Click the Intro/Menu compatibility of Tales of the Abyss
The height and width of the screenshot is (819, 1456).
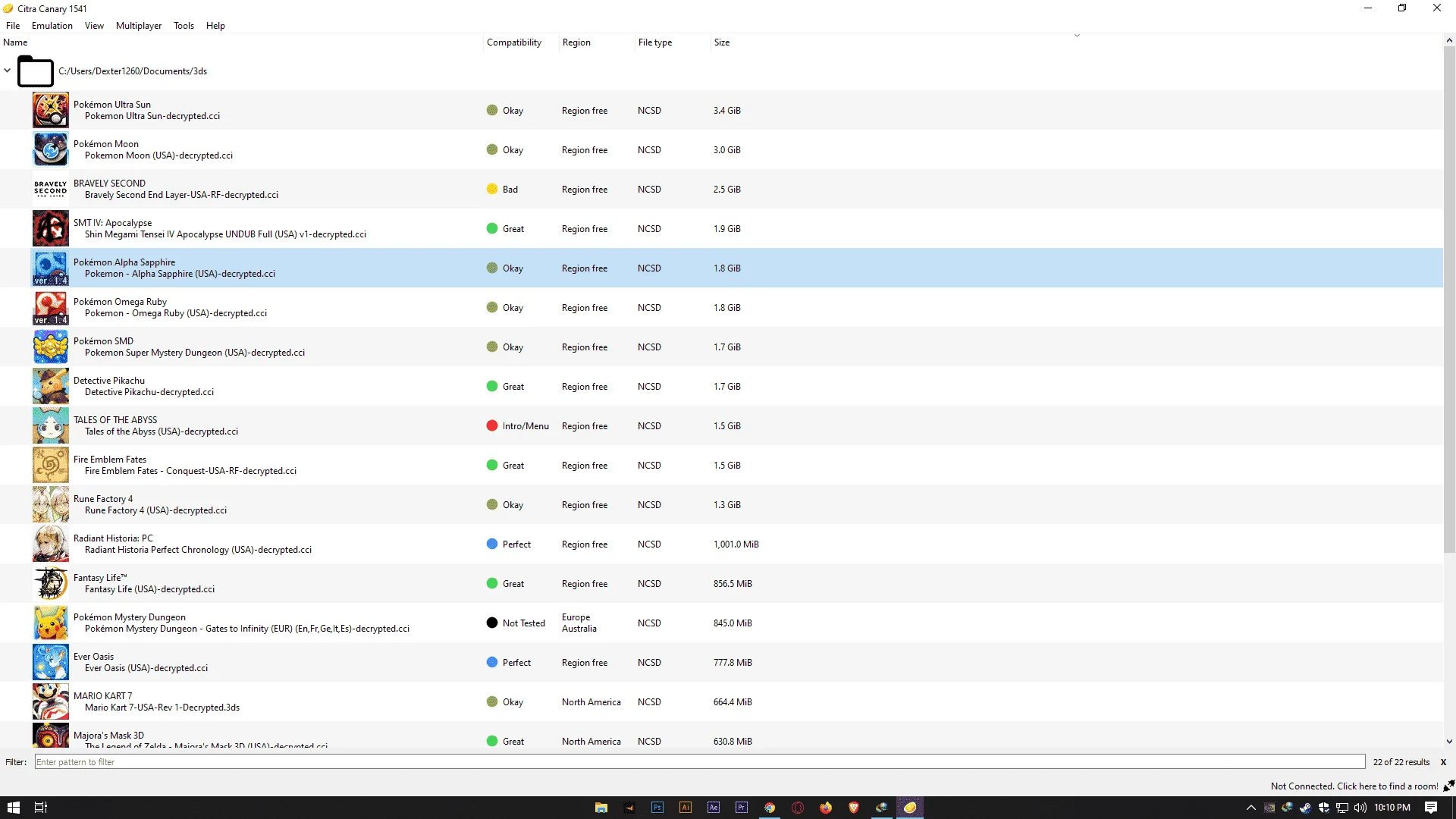pyautogui.click(x=526, y=425)
